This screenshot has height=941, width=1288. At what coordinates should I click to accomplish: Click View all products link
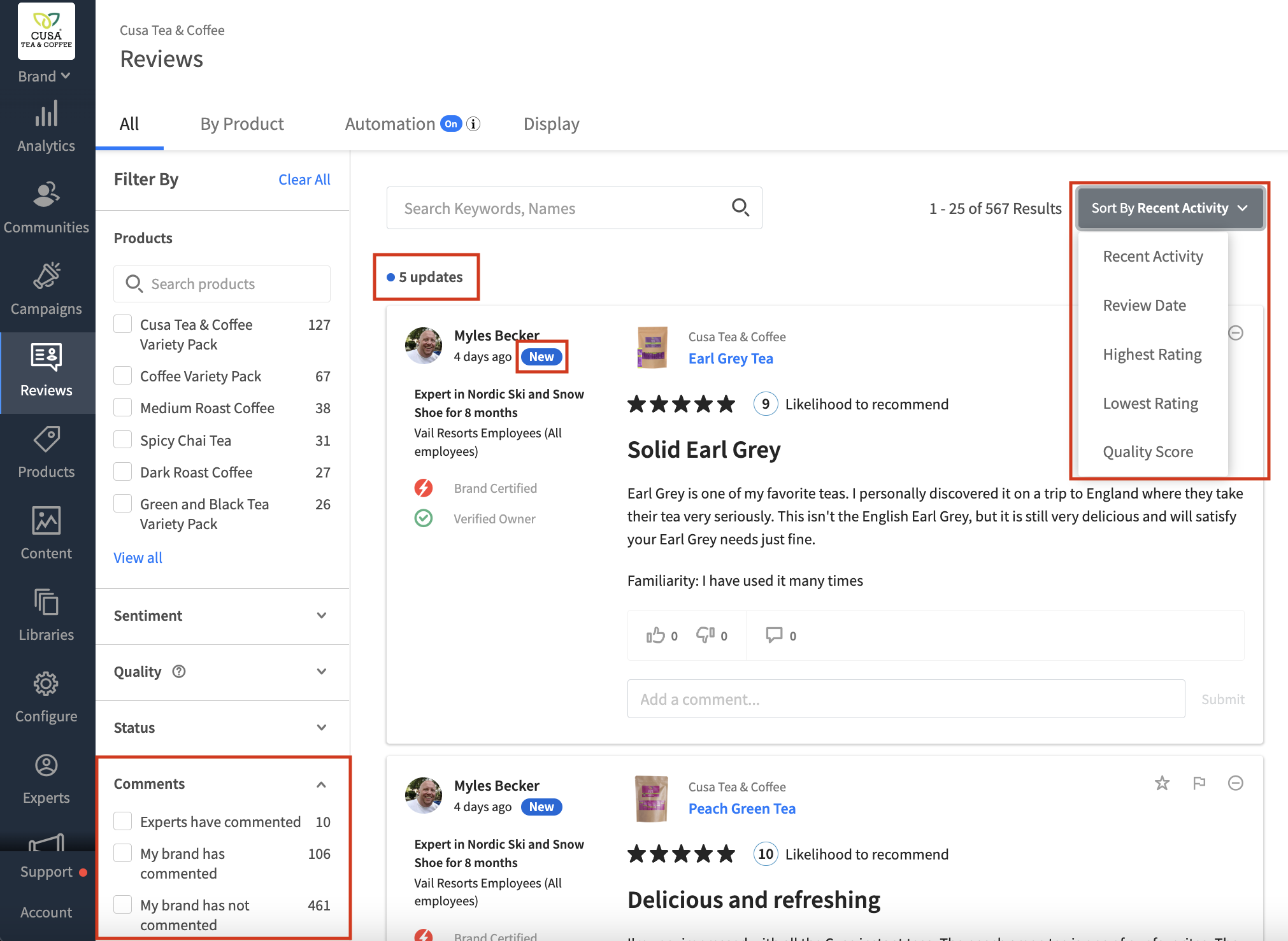pos(138,558)
